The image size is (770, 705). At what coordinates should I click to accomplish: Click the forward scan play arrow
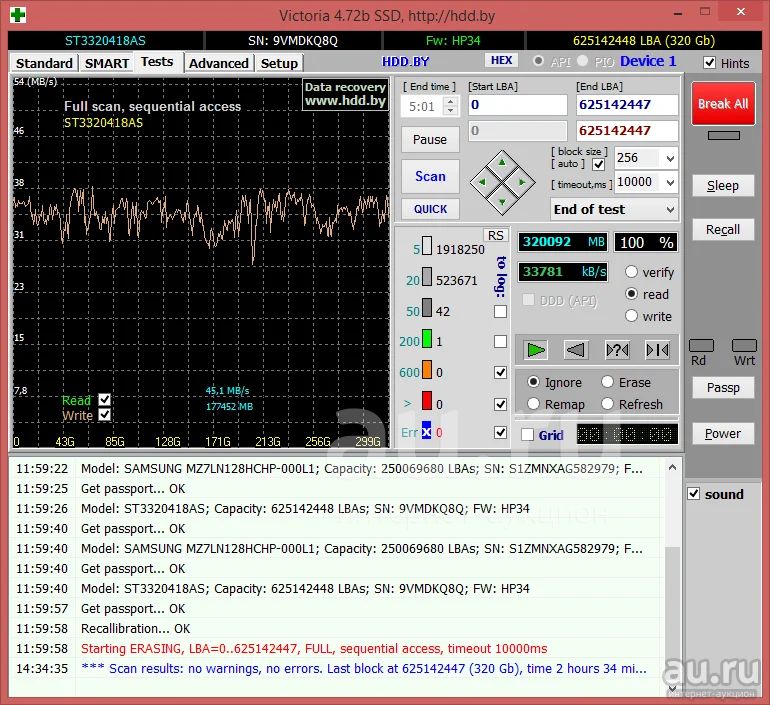[x=537, y=349]
